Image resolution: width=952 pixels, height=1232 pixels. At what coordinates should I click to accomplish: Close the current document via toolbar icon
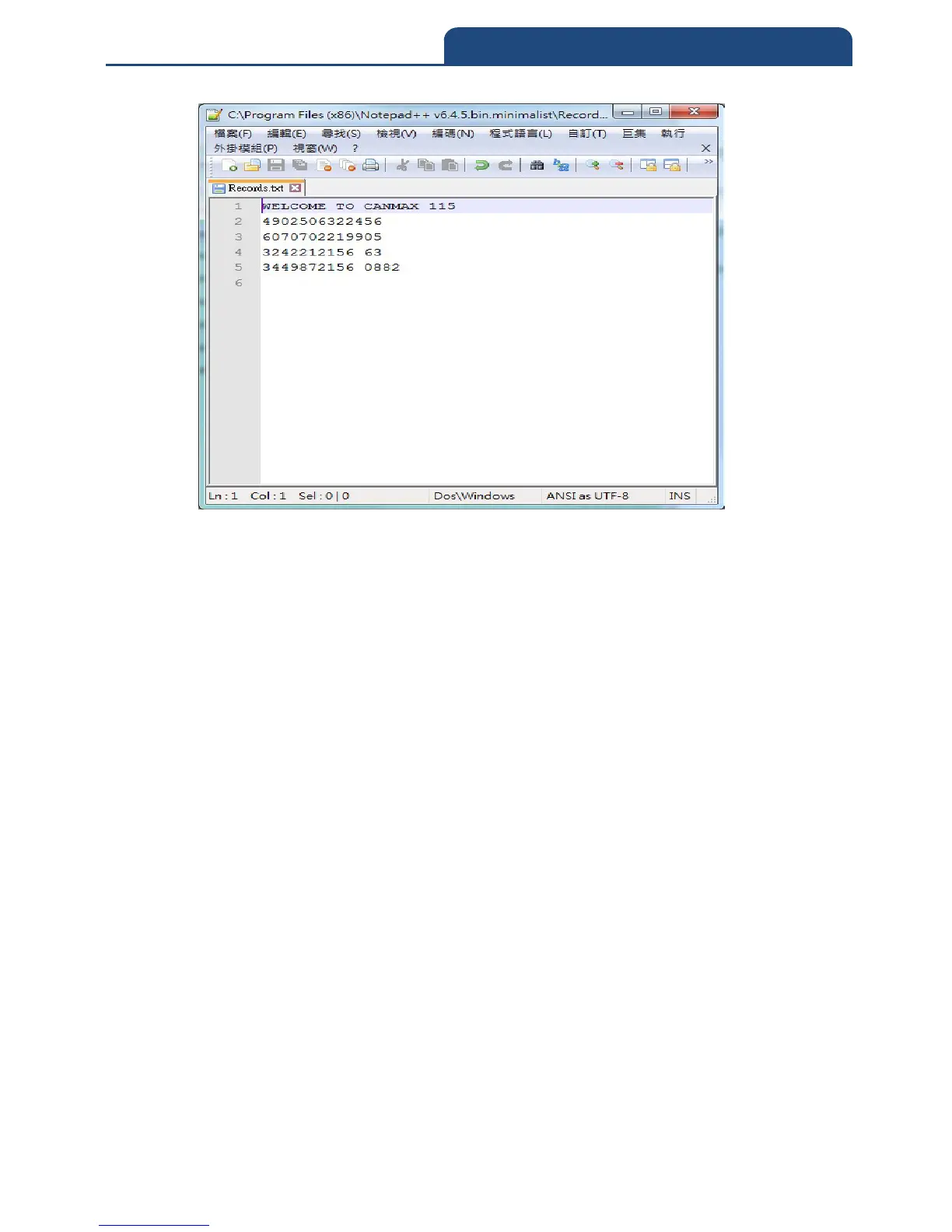[324, 165]
